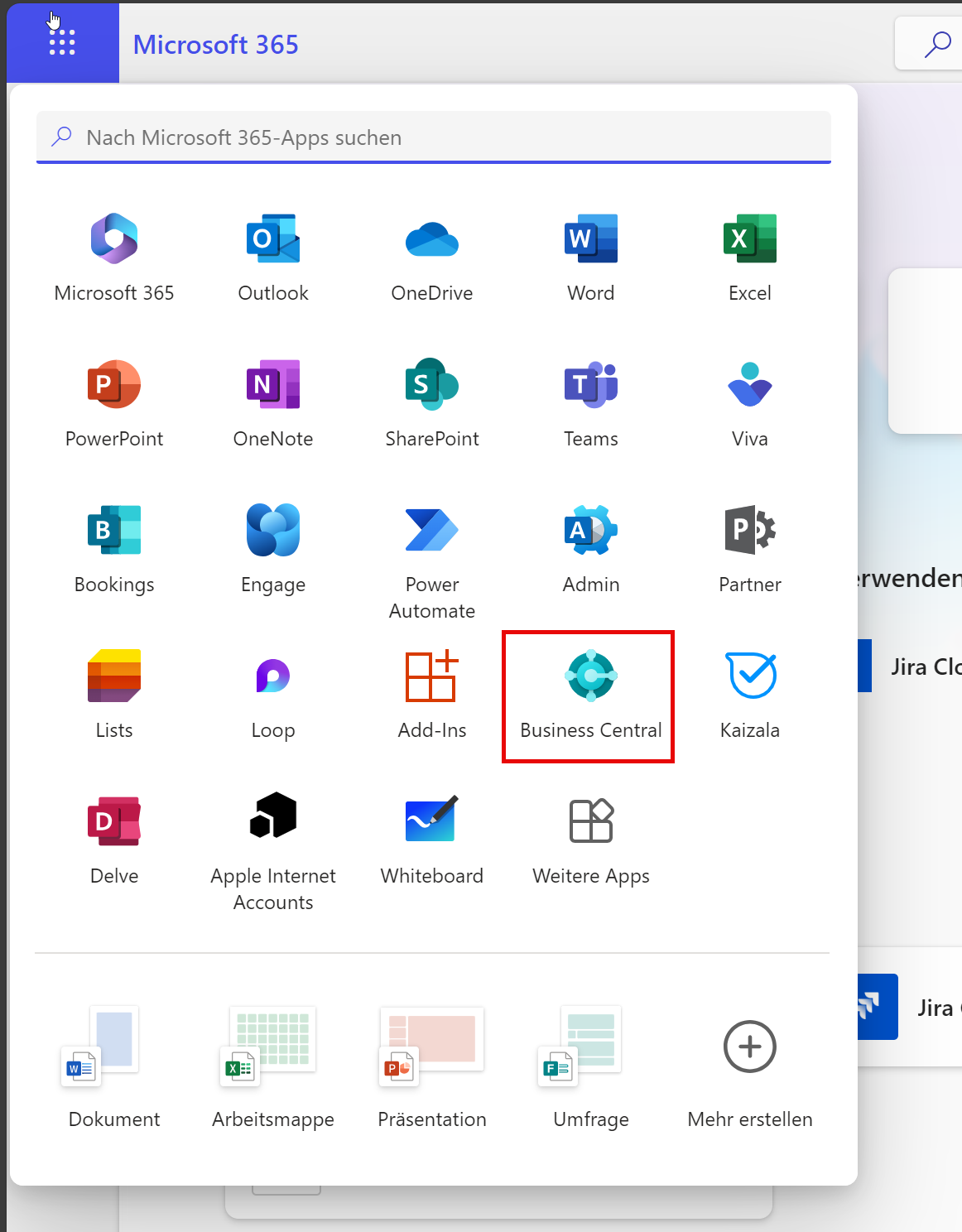Focus the Microsoft 365 apps search field
This screenshot has width=962, height=1232.
[447, 137]
